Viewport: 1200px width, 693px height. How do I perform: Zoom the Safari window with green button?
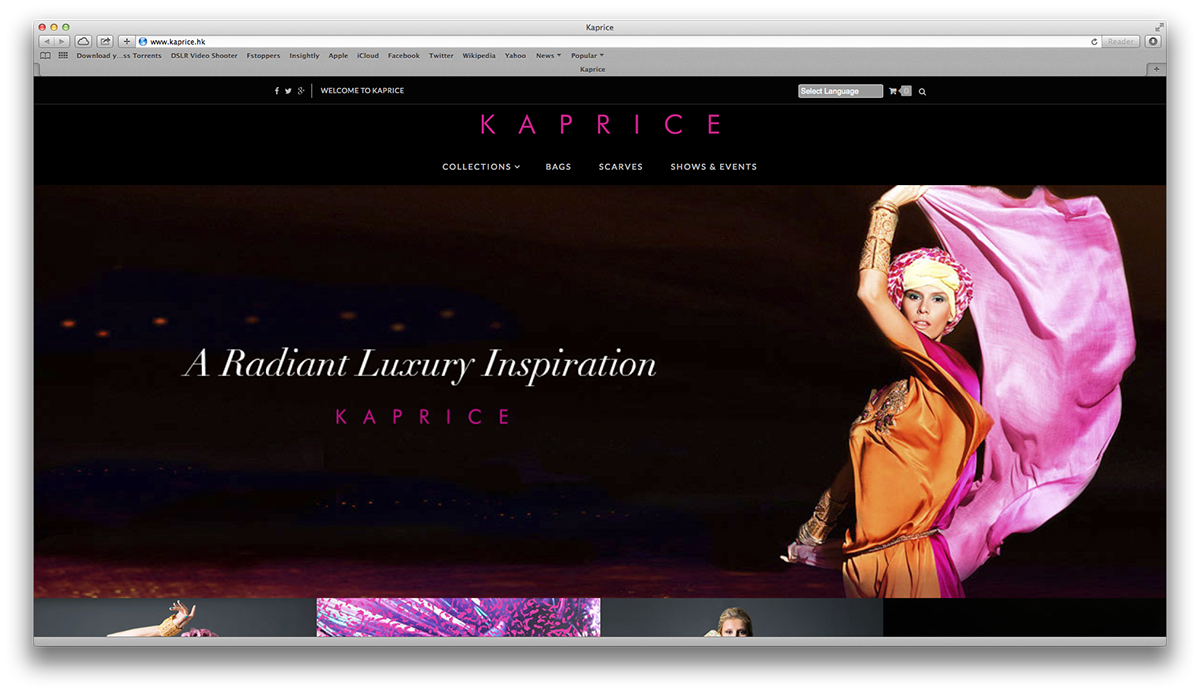pos(66,27)
